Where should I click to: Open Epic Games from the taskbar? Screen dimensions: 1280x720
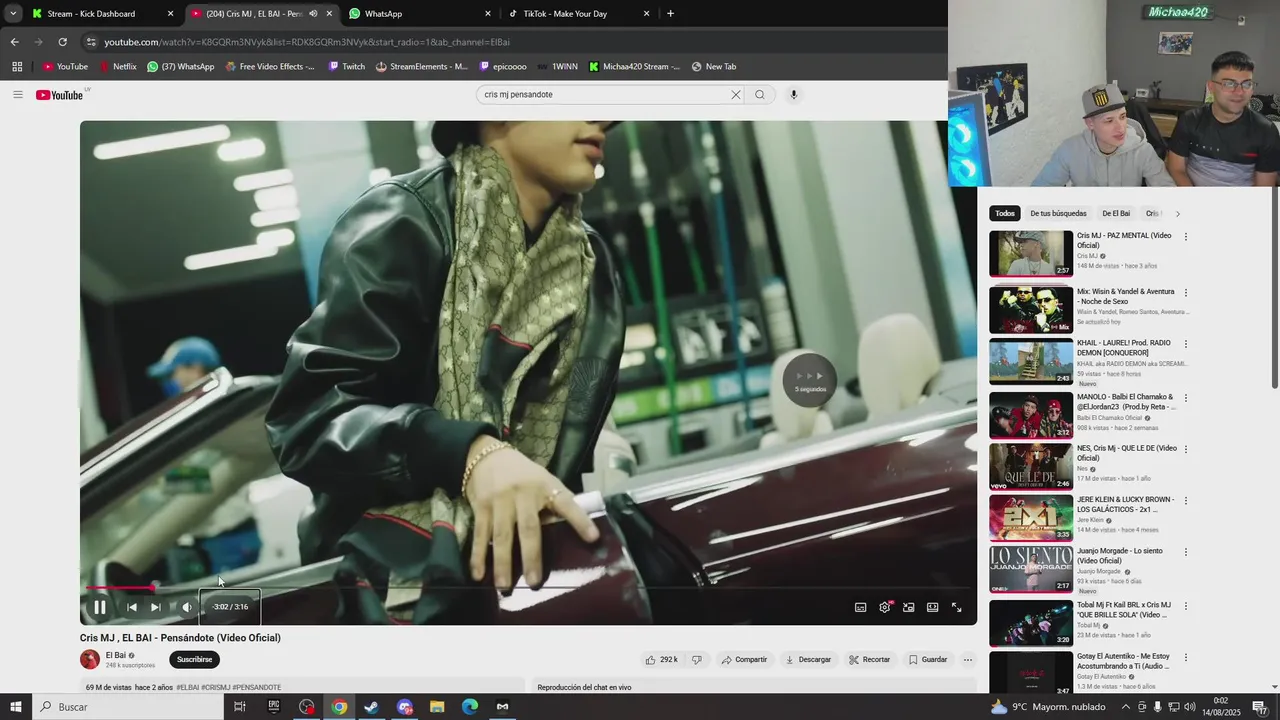274,707
